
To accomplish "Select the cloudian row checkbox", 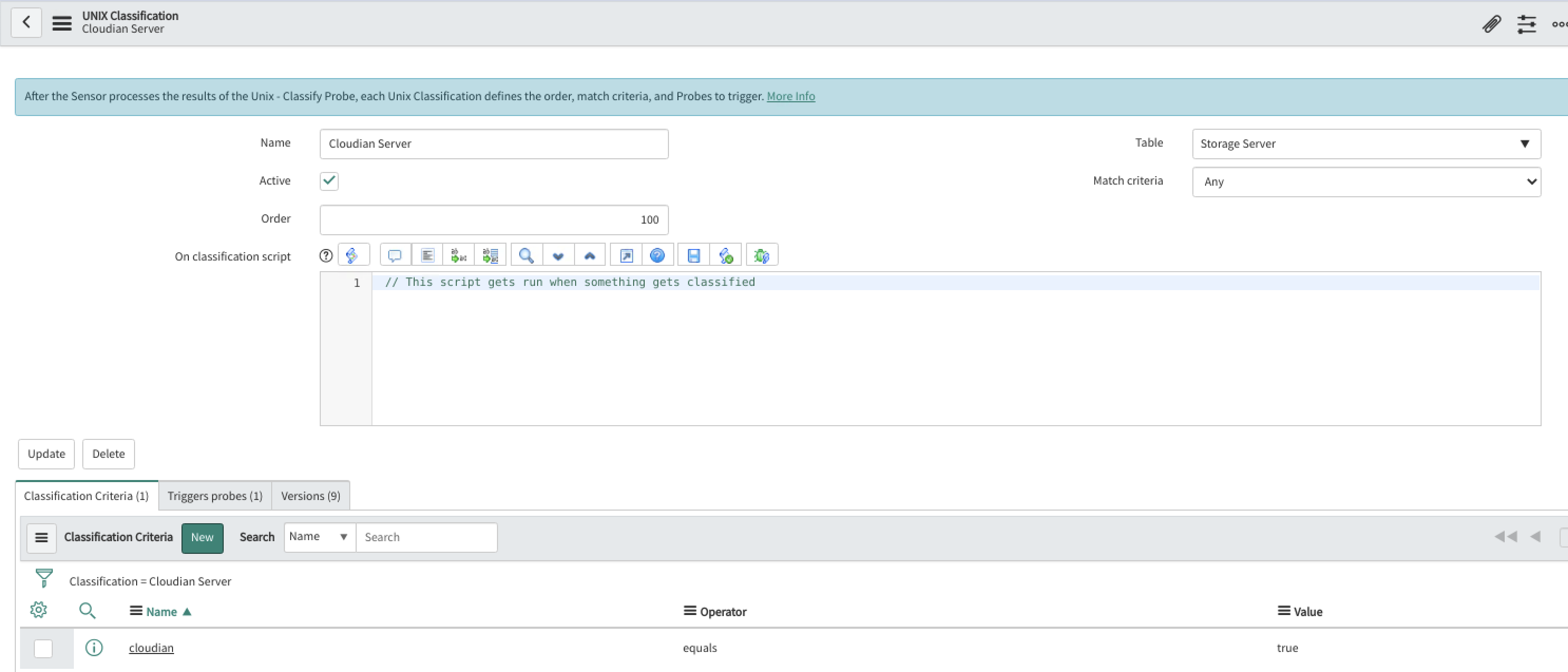I will click(x=43, y=649).
